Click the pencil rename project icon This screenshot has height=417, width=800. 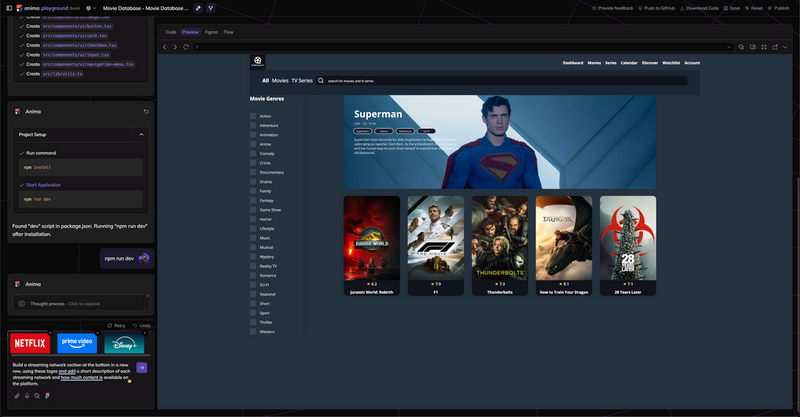pyautogui.click(x=198, y=8)
